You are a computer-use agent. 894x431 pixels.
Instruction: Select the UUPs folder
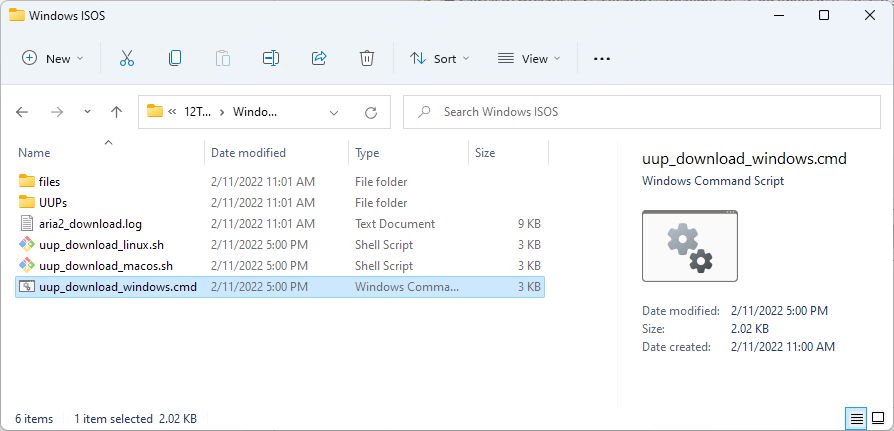(53, 203)
